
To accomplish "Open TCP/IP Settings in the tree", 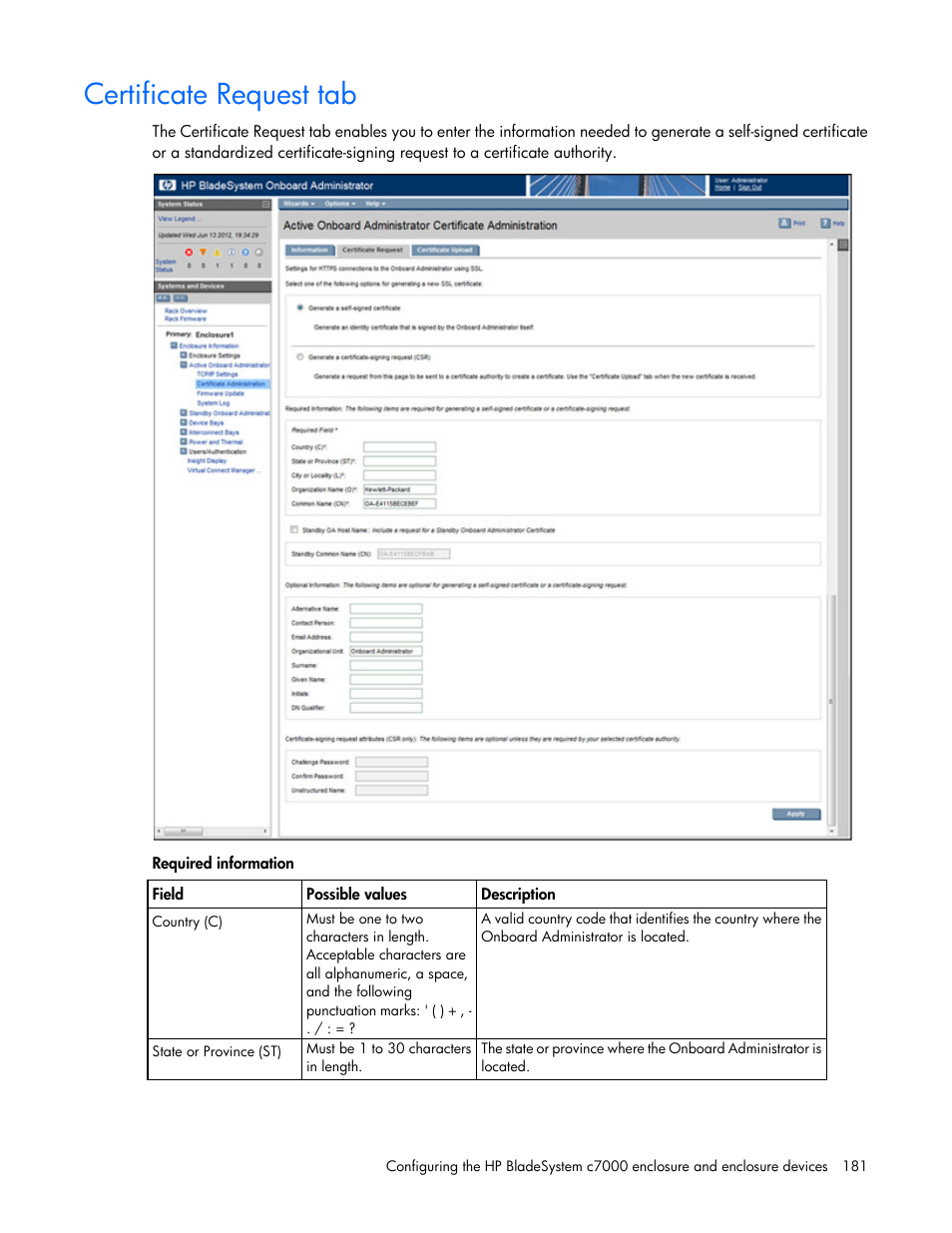I will click(x=218, y=374).
